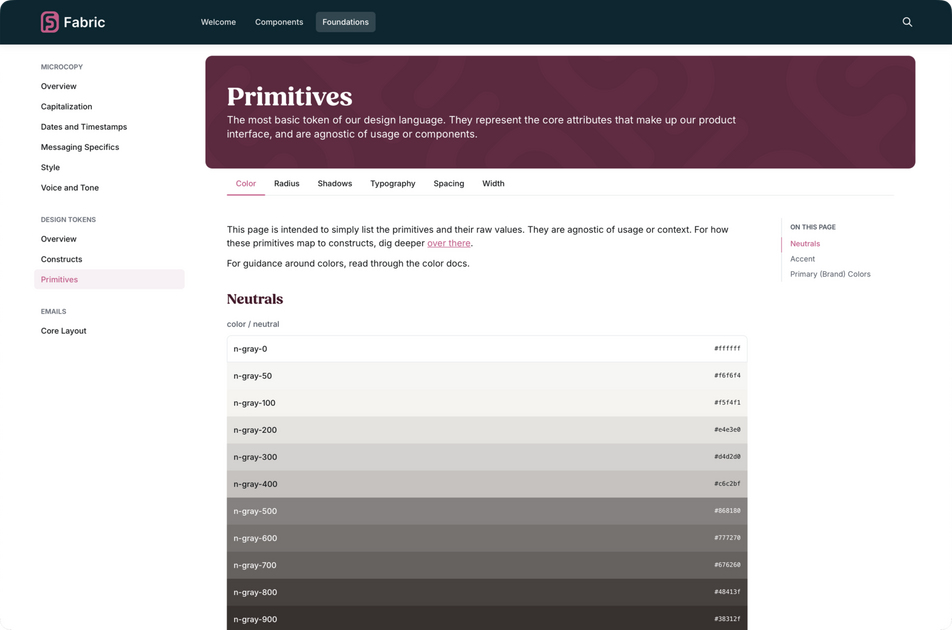
Task: Click the Fabric logo icon
Action: pyautogui.click(x=50, y=21)
